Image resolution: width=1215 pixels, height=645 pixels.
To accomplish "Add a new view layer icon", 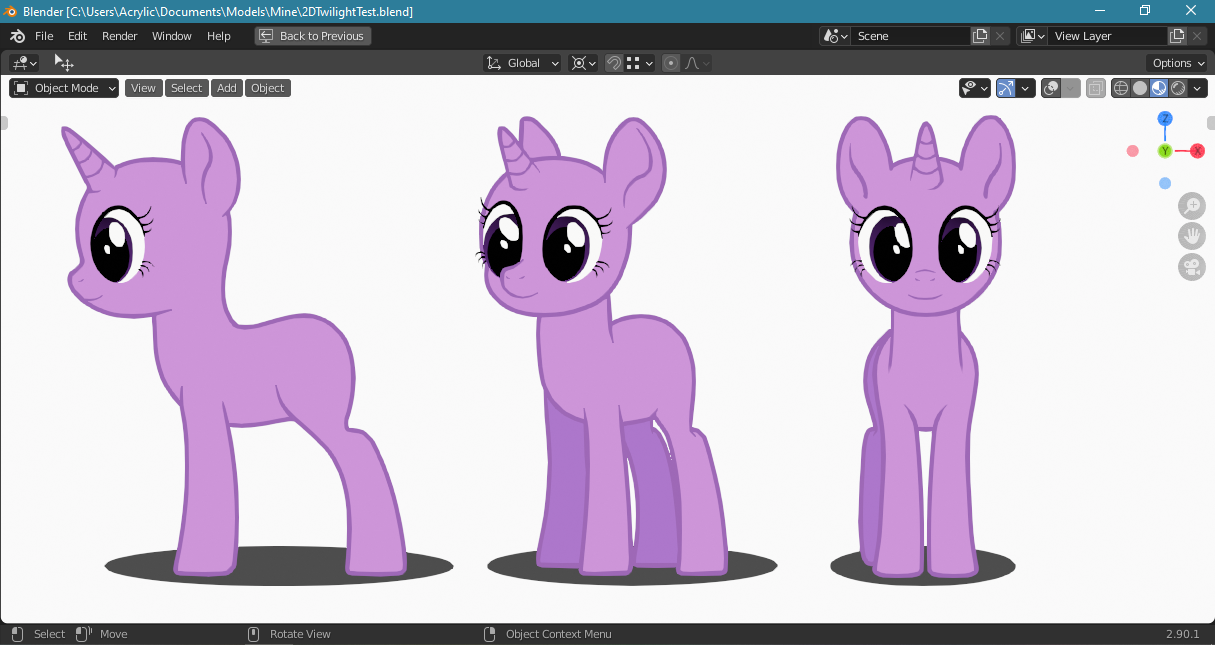I will [x=1177, y=36].
